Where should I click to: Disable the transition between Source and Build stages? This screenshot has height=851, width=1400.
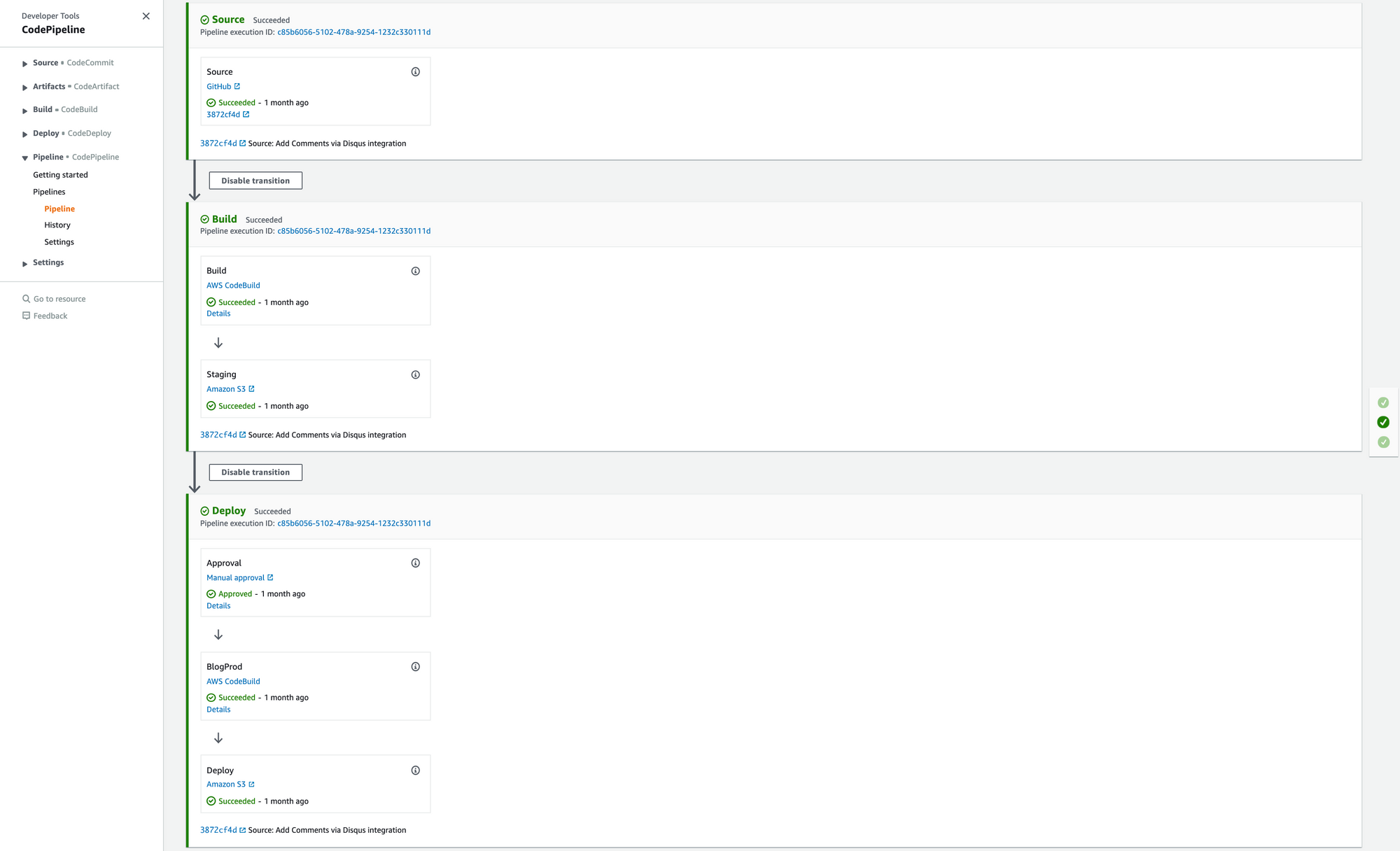pos(255,181)
